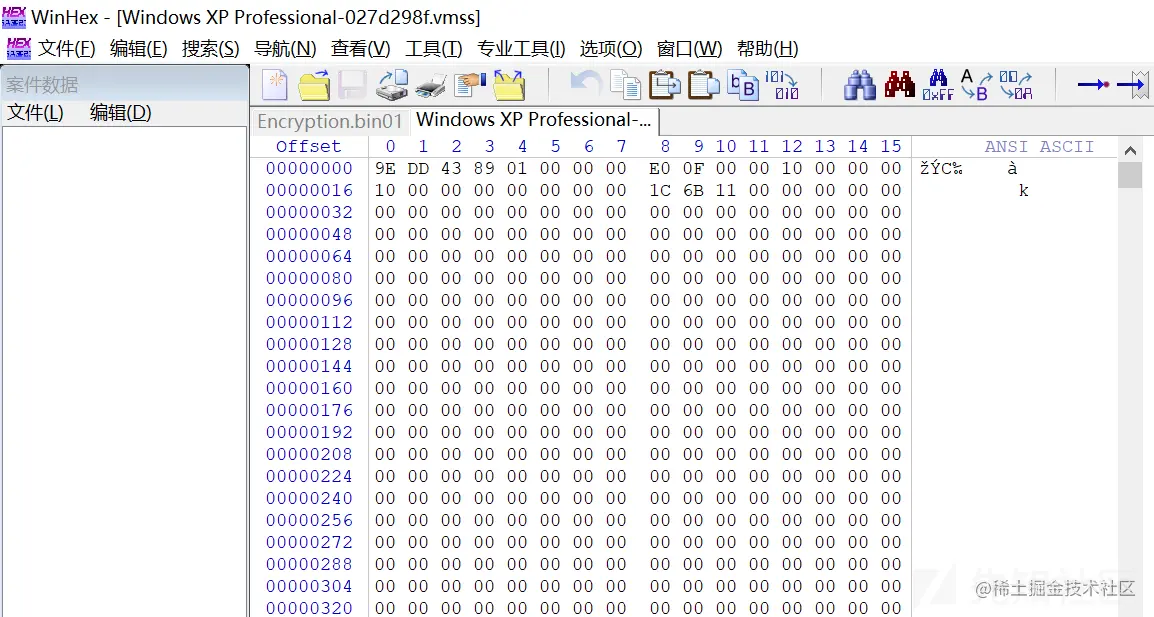
Task: Select hex byte E0 in the first row
Action: pyautogui.click(x=660, y=169)
